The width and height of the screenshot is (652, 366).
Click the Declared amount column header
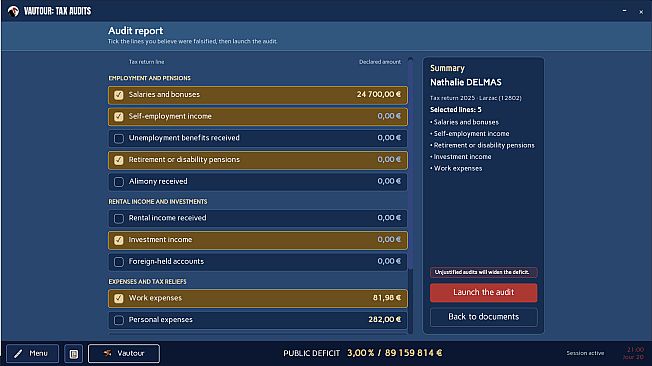380,62
